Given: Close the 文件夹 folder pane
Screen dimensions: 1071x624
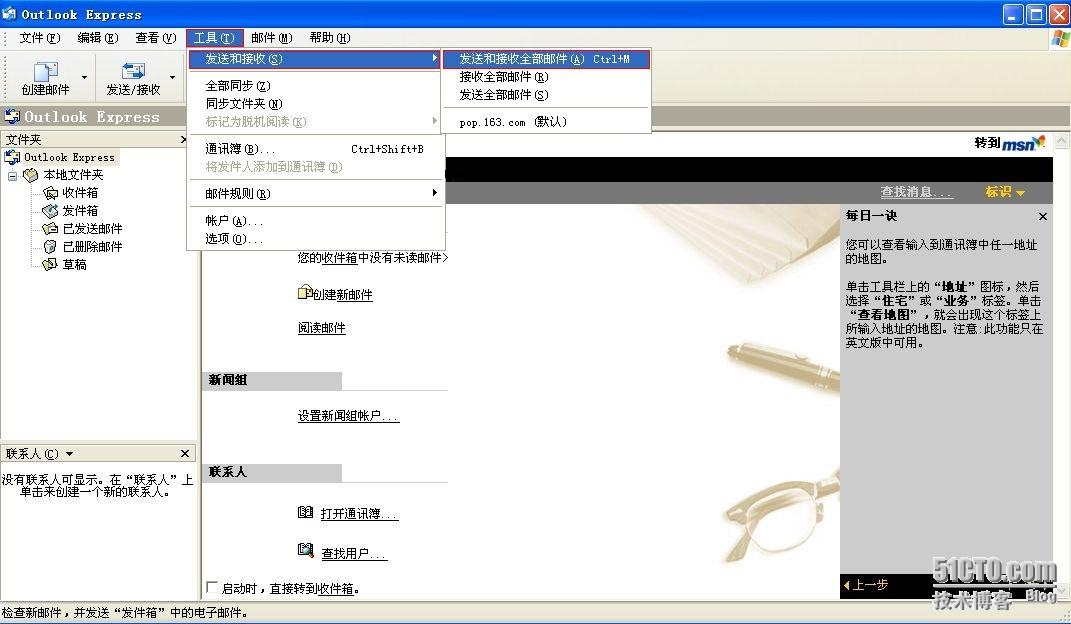Looking at the screenshot, I should [x=183, y=139].
